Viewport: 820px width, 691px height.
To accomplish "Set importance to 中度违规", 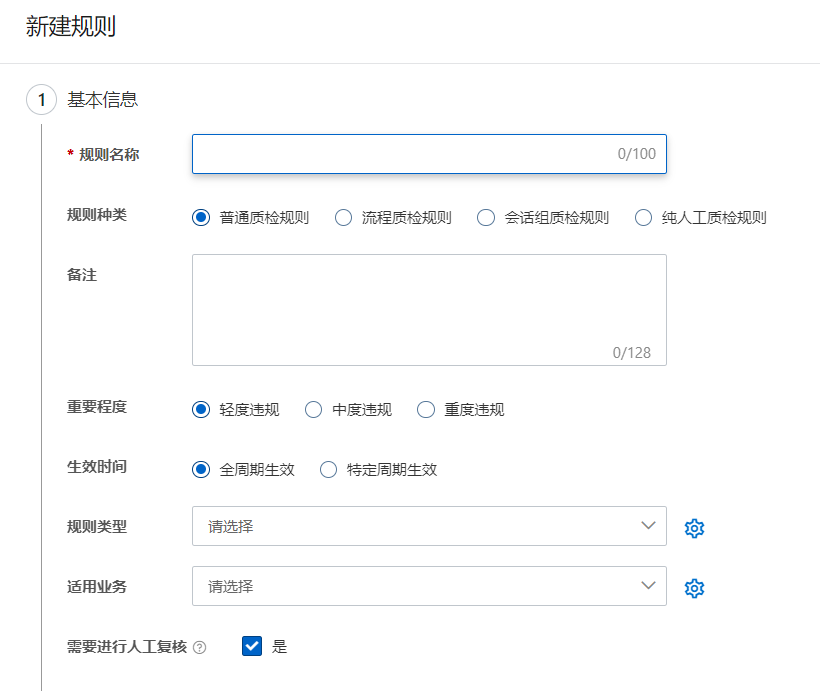I will point(314,410).
